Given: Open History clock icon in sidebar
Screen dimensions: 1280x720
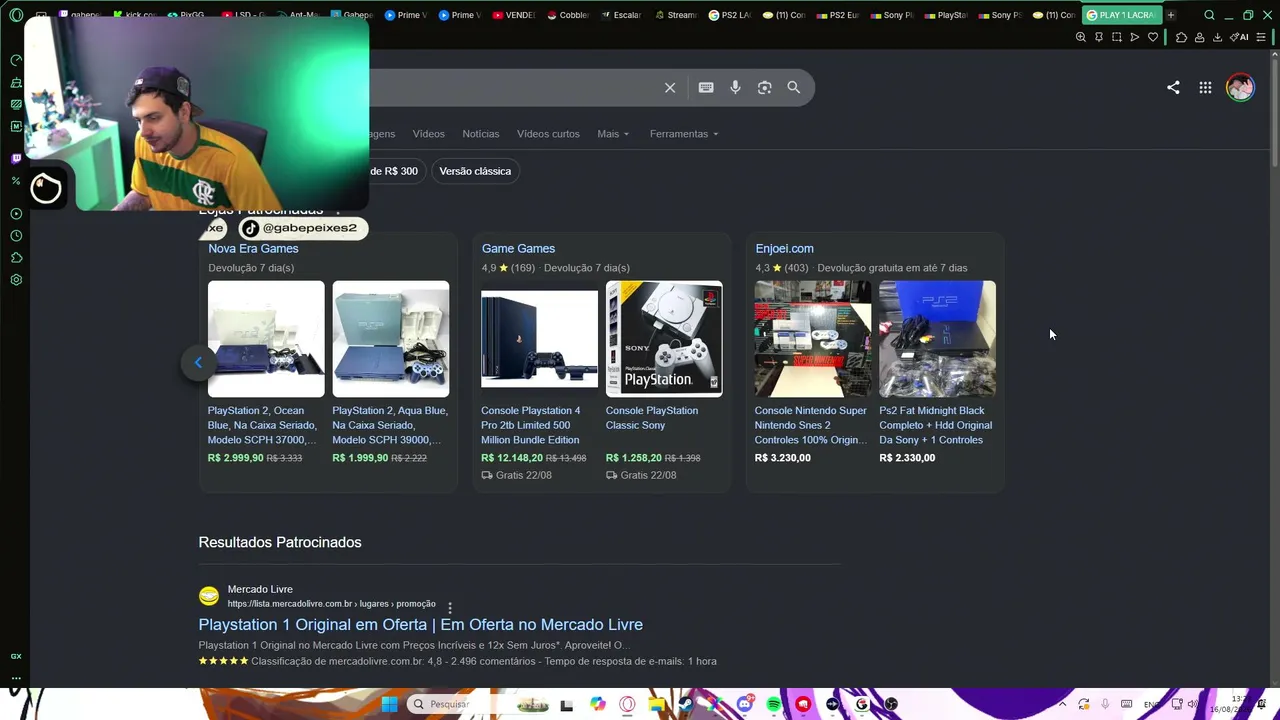Looking at the screenshot, I should pyautogui.click(x=16, y=236).
